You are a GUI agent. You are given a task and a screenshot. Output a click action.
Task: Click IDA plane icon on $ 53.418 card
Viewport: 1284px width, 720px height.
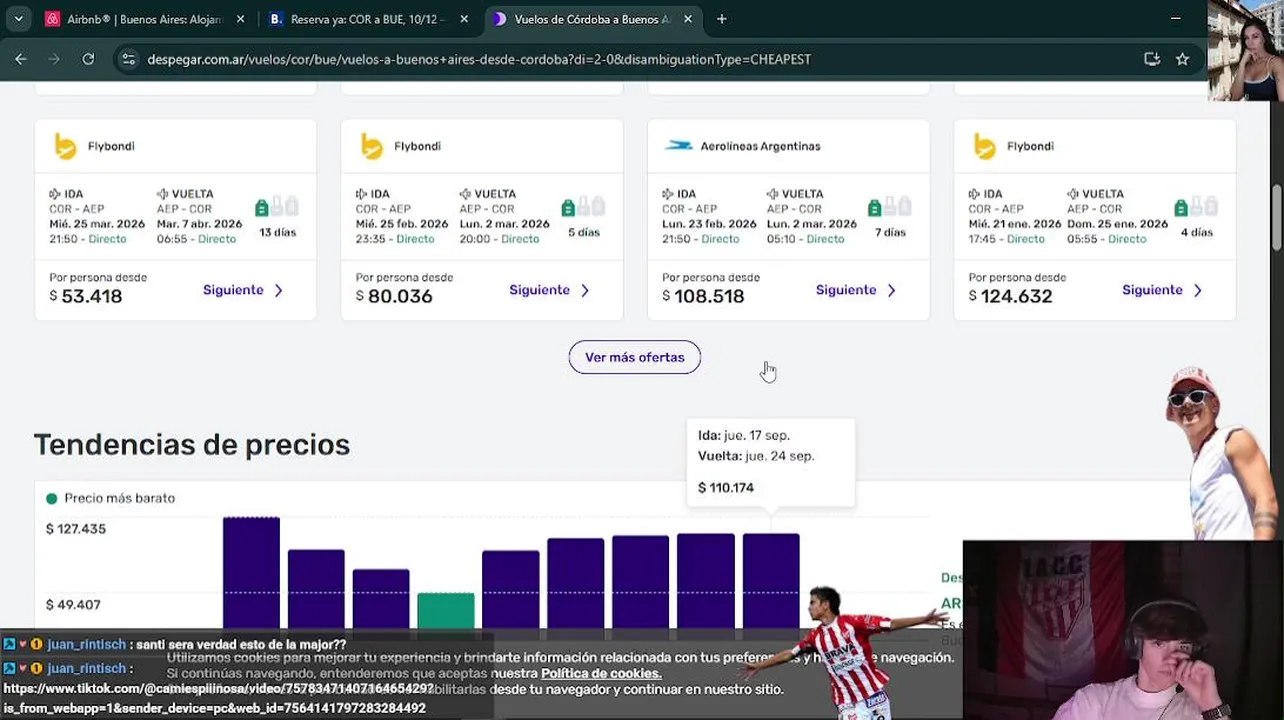pos(56,194)
